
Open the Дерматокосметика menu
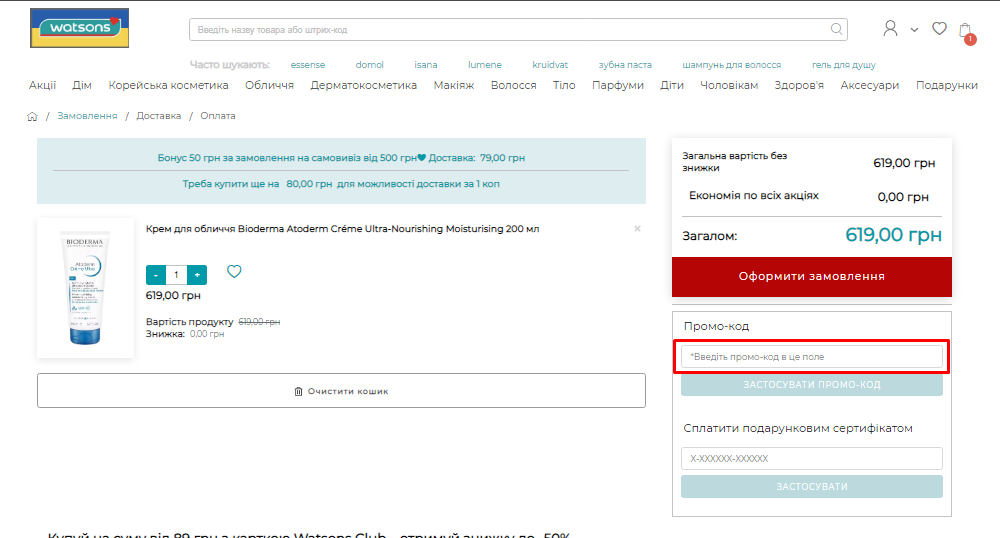coord(364,85)
